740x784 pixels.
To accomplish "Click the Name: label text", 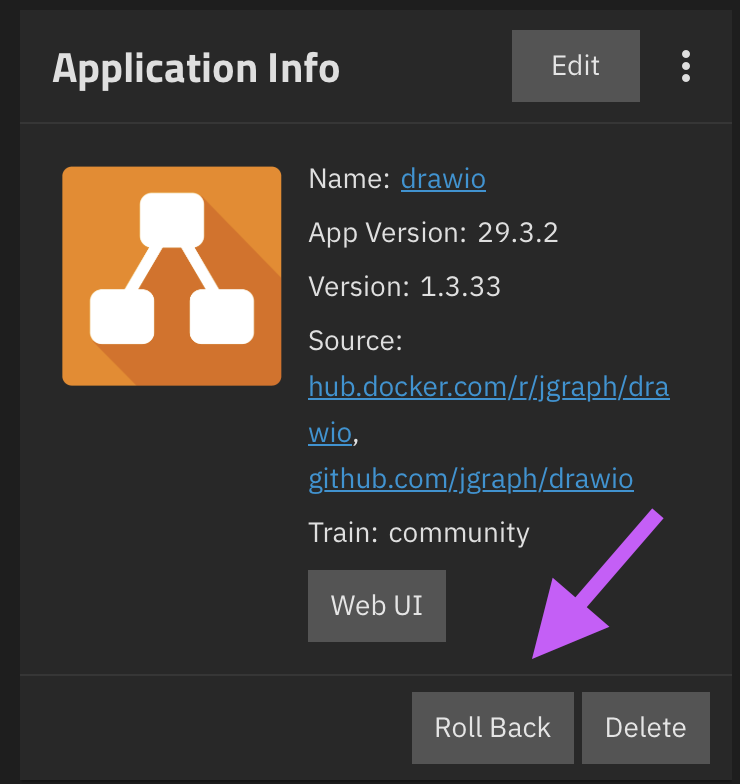I will coord(349,179).
